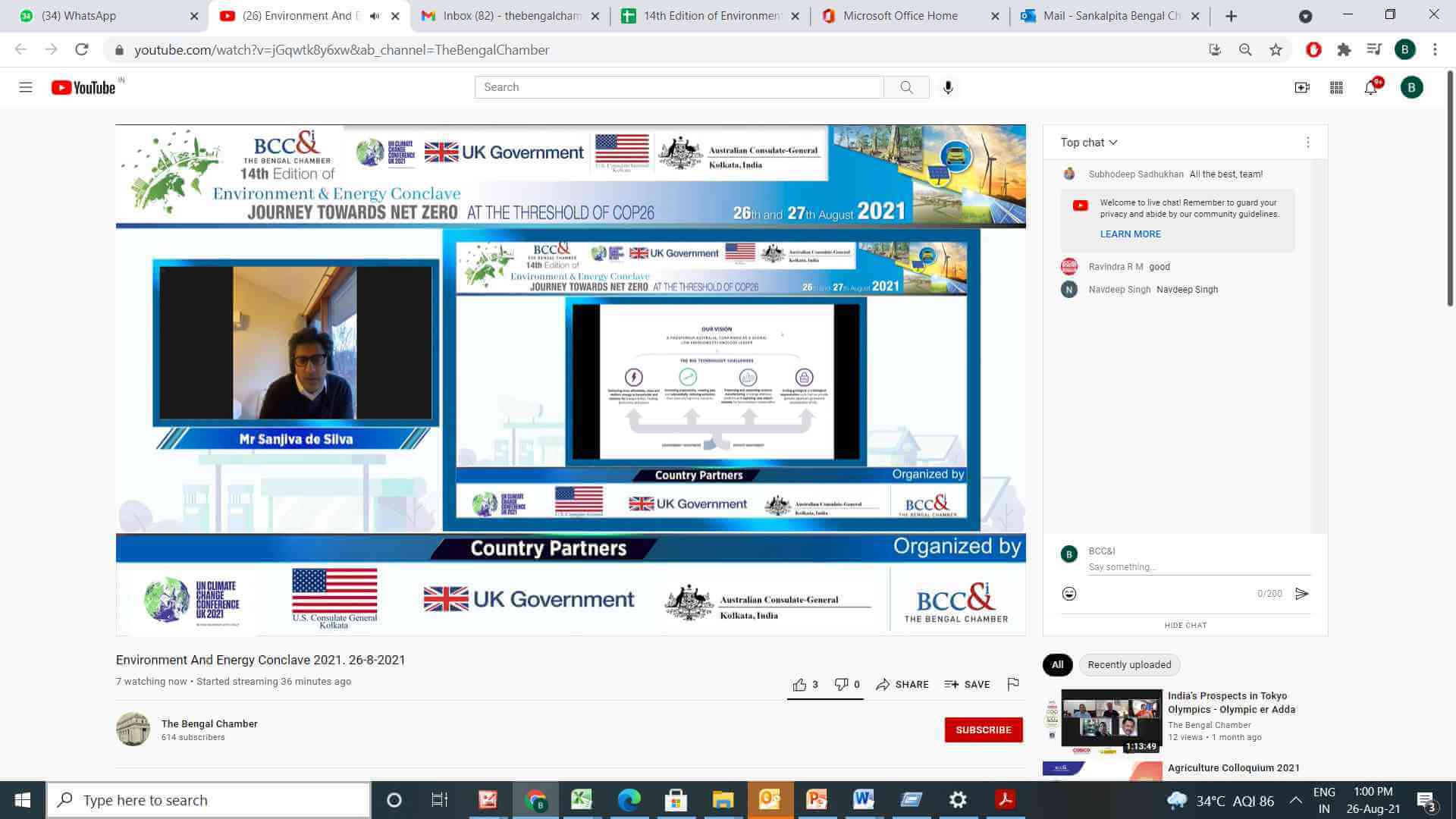Switch to the Gmail Inbox tab

click(x=510, y=16)
